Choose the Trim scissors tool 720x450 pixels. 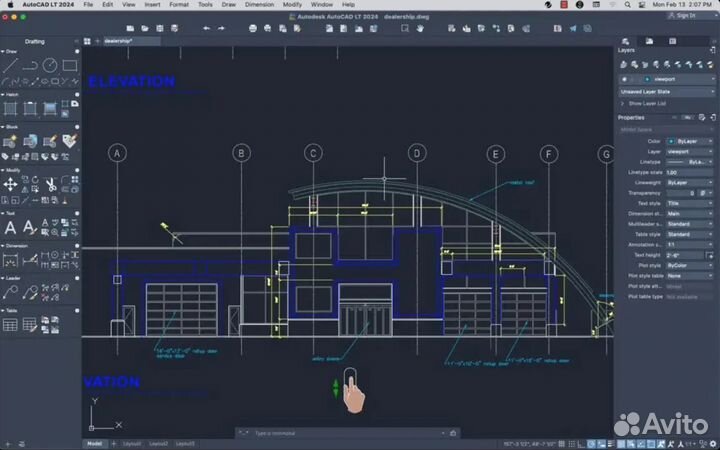pyautogui.click(x=51, y=184)
